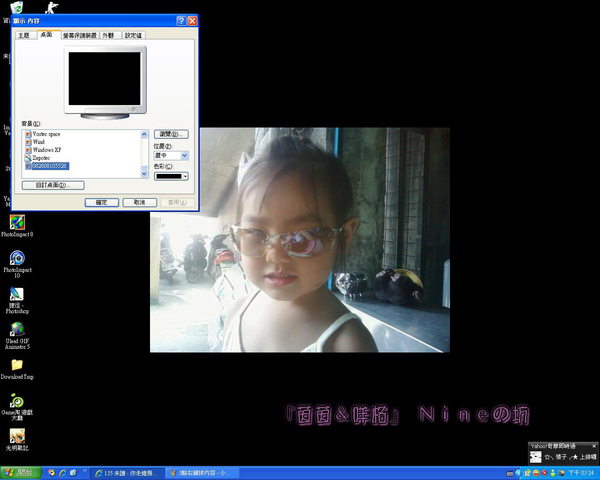Open the 設定值 tab
Image resolution: width=600 pixels, height=480 pixels.
[x=134, y=35]
